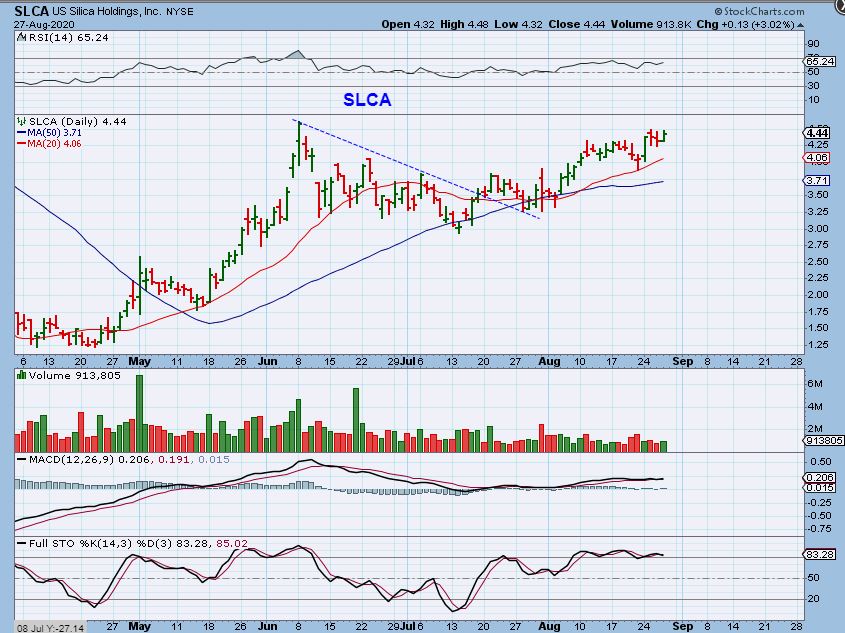This screenshot has width=845, height=633.
Task: Click the RSI(14) 65.24 indicator legend
Action: (x=68, y=38)
